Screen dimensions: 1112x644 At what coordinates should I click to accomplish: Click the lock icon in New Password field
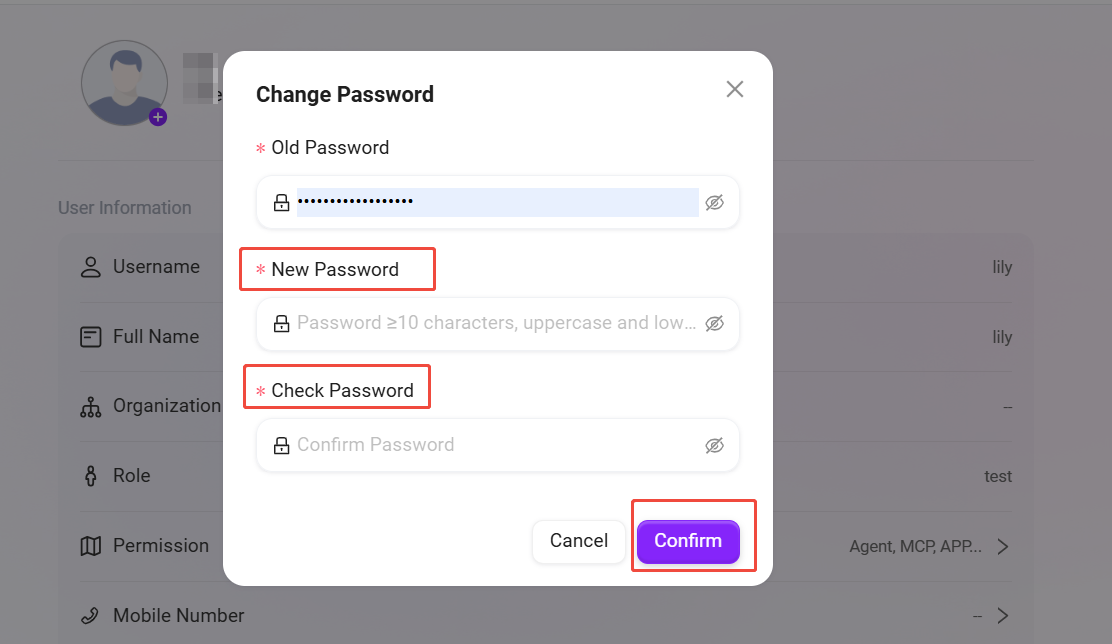pyautogui.click(x=282, y=324)
